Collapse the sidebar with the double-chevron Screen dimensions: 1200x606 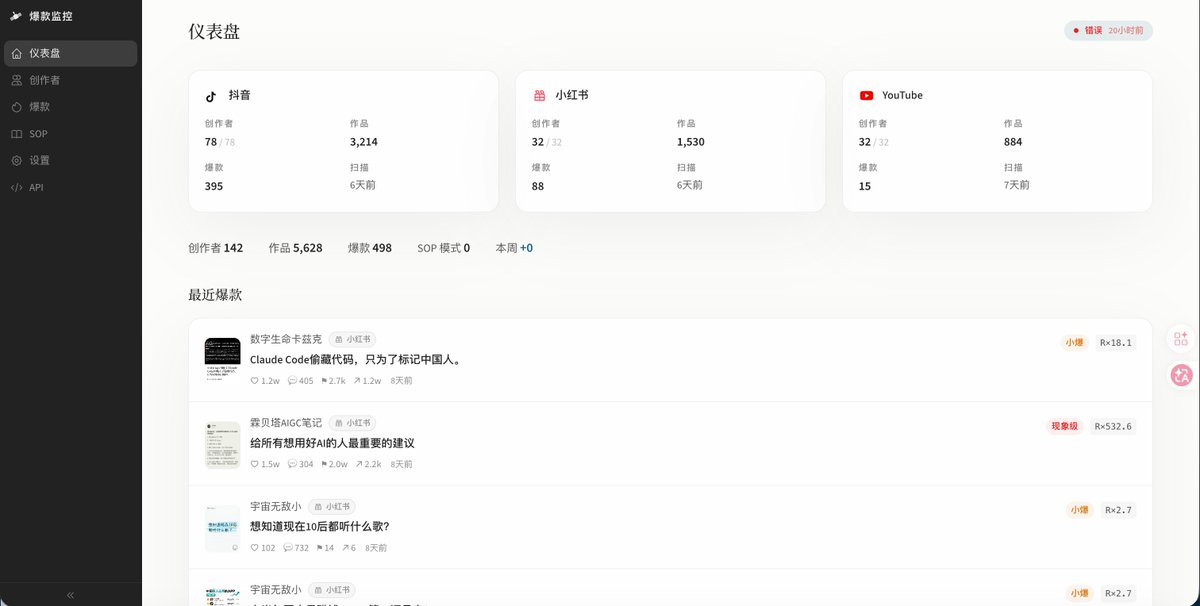point(70,594)
